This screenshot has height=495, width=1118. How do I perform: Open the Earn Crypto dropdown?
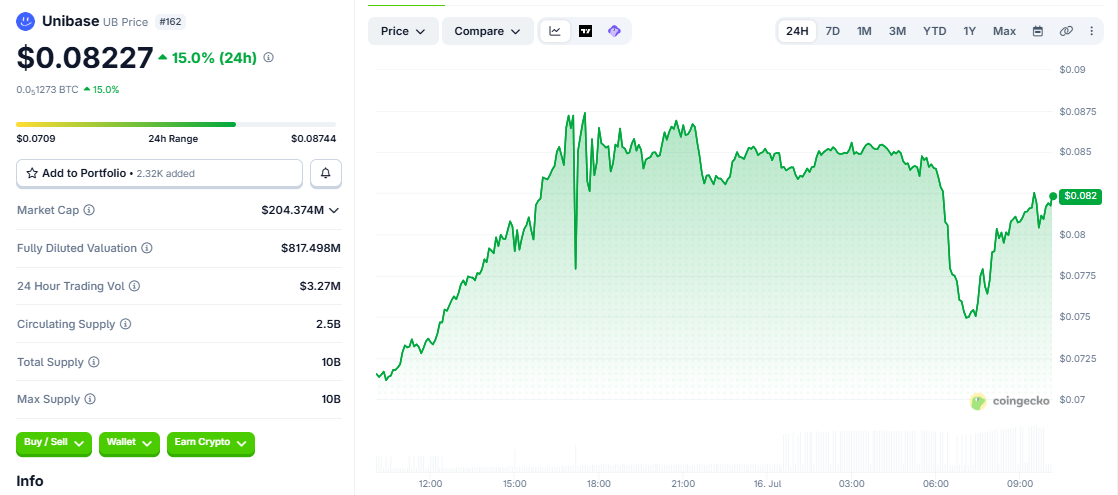pos(210,443)
